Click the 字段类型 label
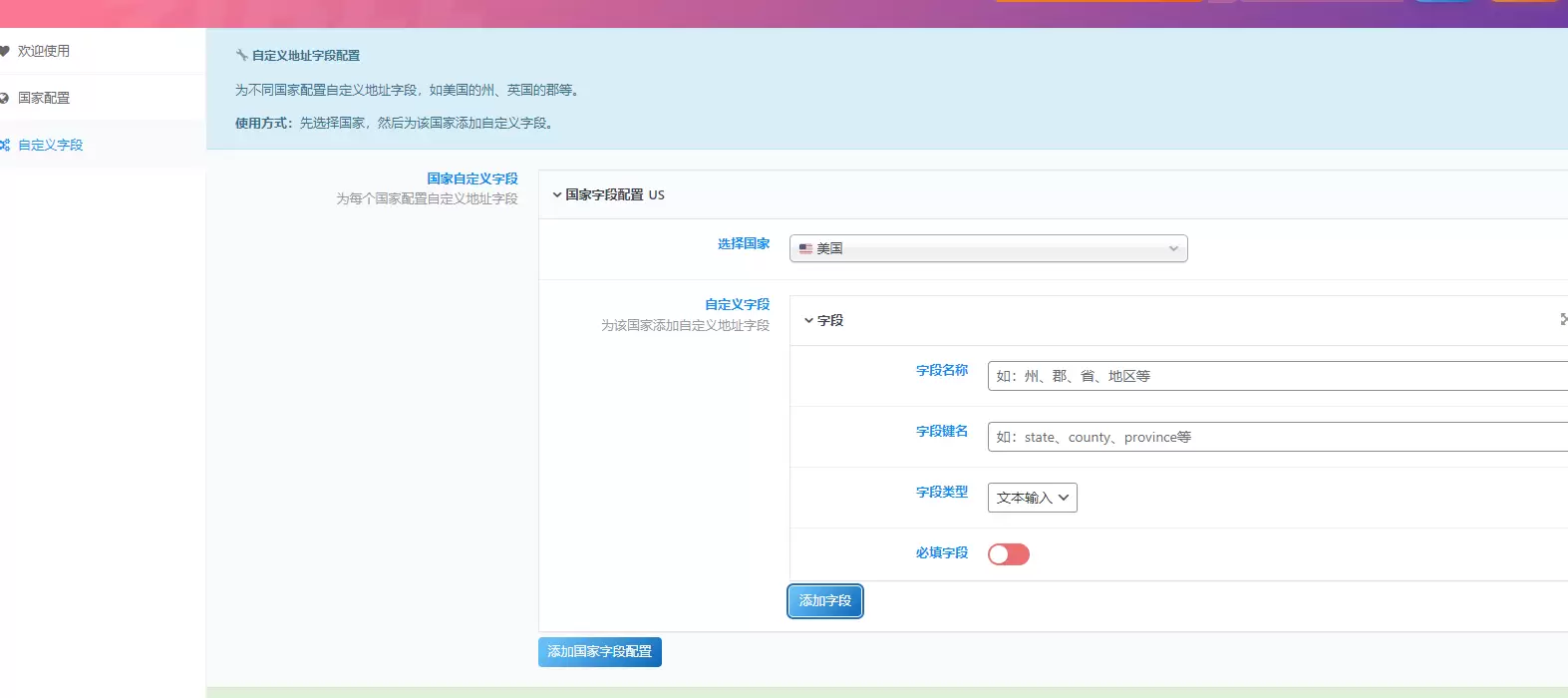 tap(942, 492)
